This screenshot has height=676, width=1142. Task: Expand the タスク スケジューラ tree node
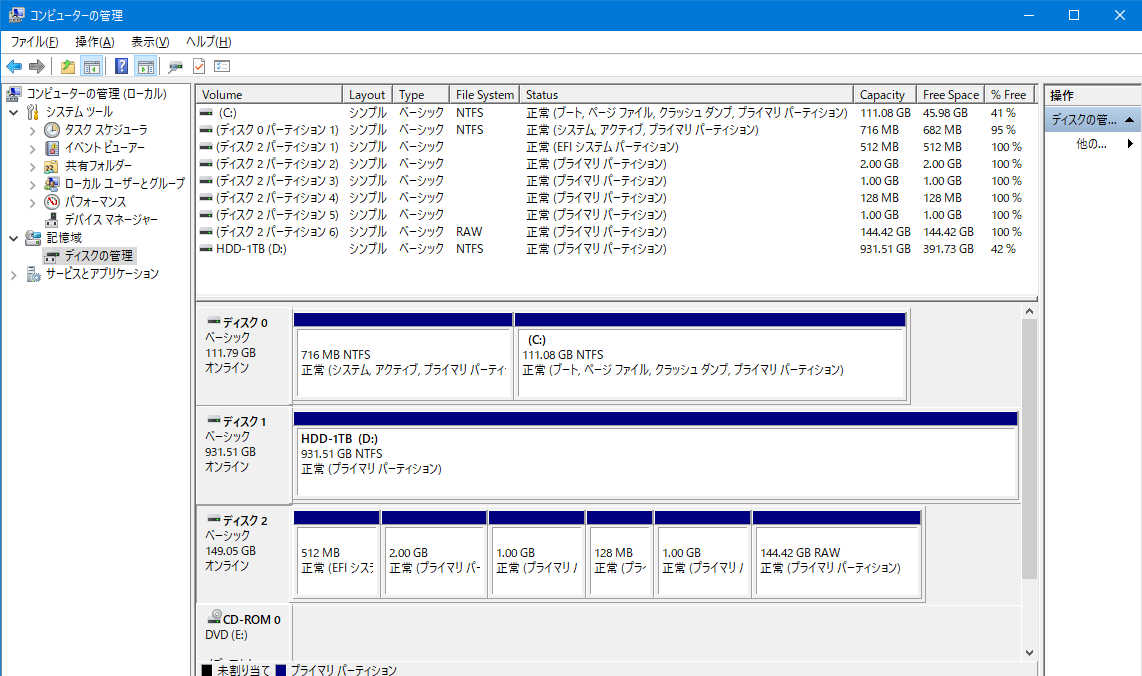(x=33, y=130)
